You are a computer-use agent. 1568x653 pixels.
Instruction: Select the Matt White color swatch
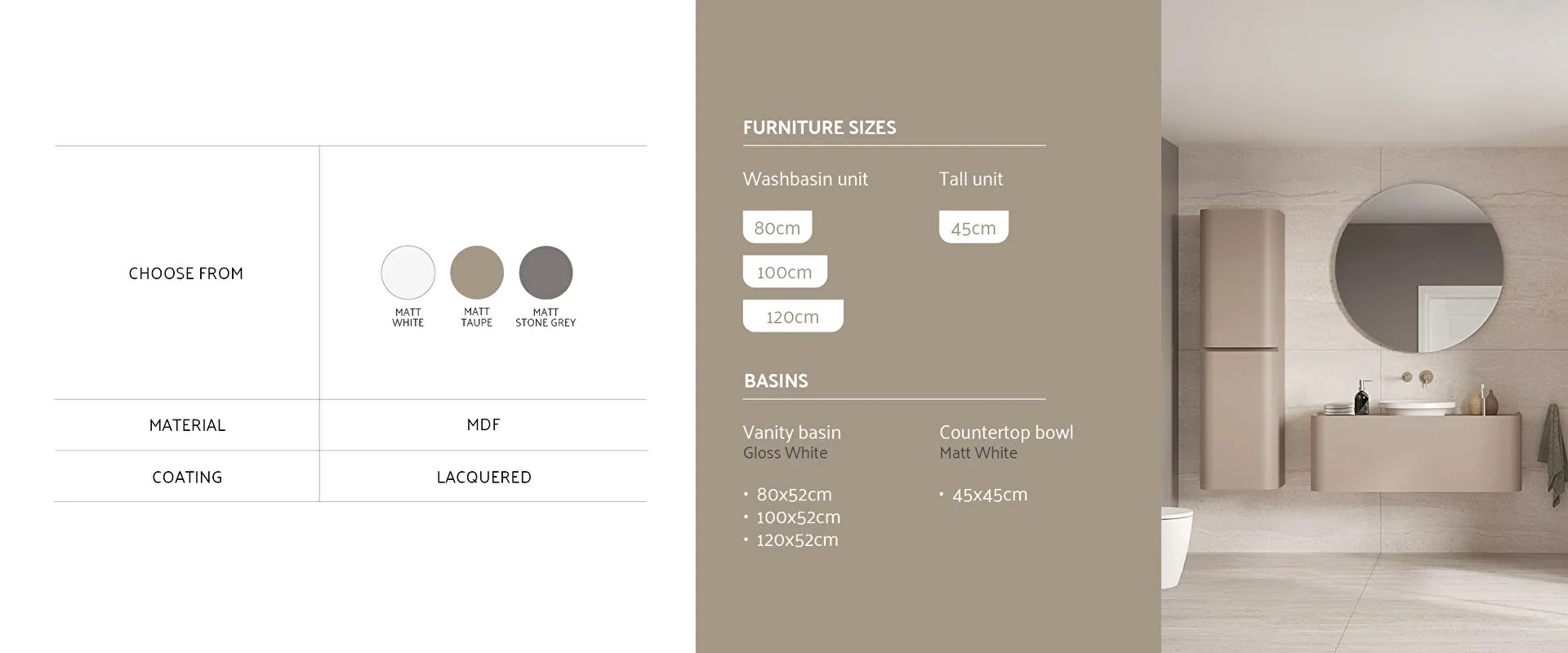point(408,273)
